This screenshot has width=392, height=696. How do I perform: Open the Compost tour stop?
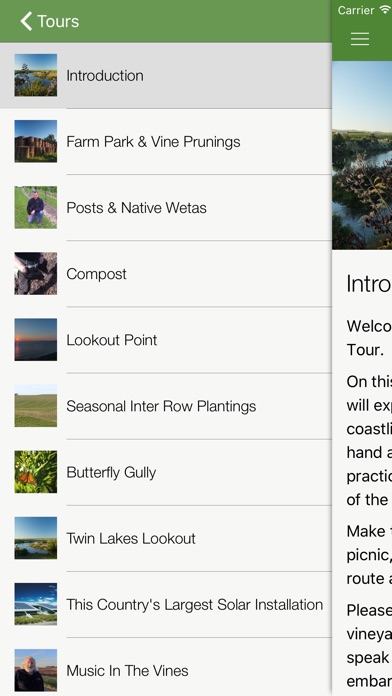pos(166,274)
